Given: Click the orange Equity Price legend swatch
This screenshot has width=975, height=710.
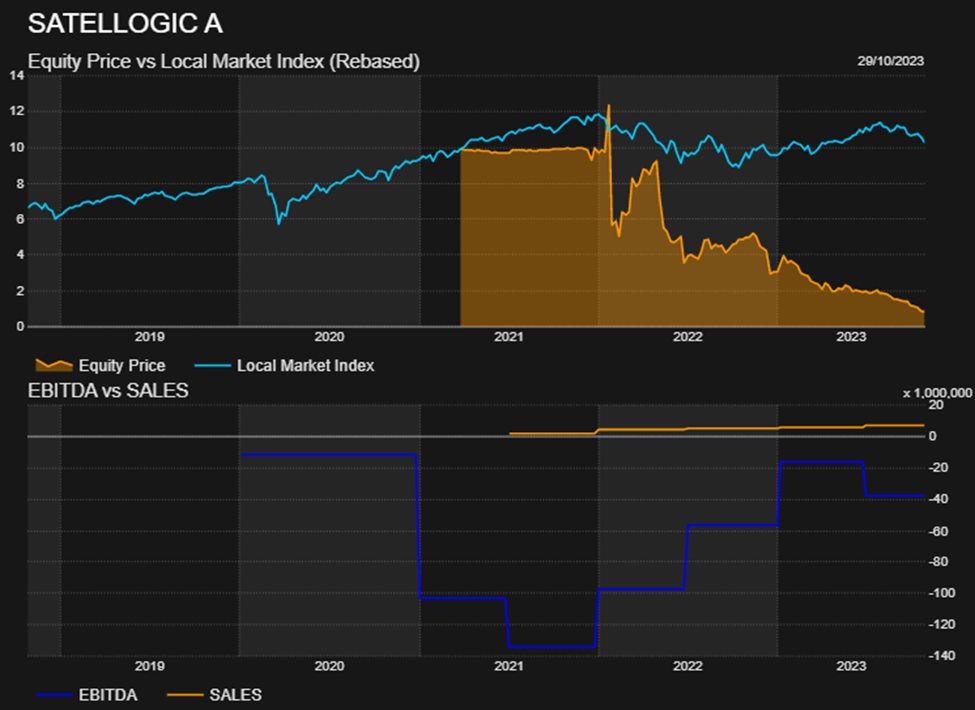Looking at the screenshot, I should [x=54, y=365].
